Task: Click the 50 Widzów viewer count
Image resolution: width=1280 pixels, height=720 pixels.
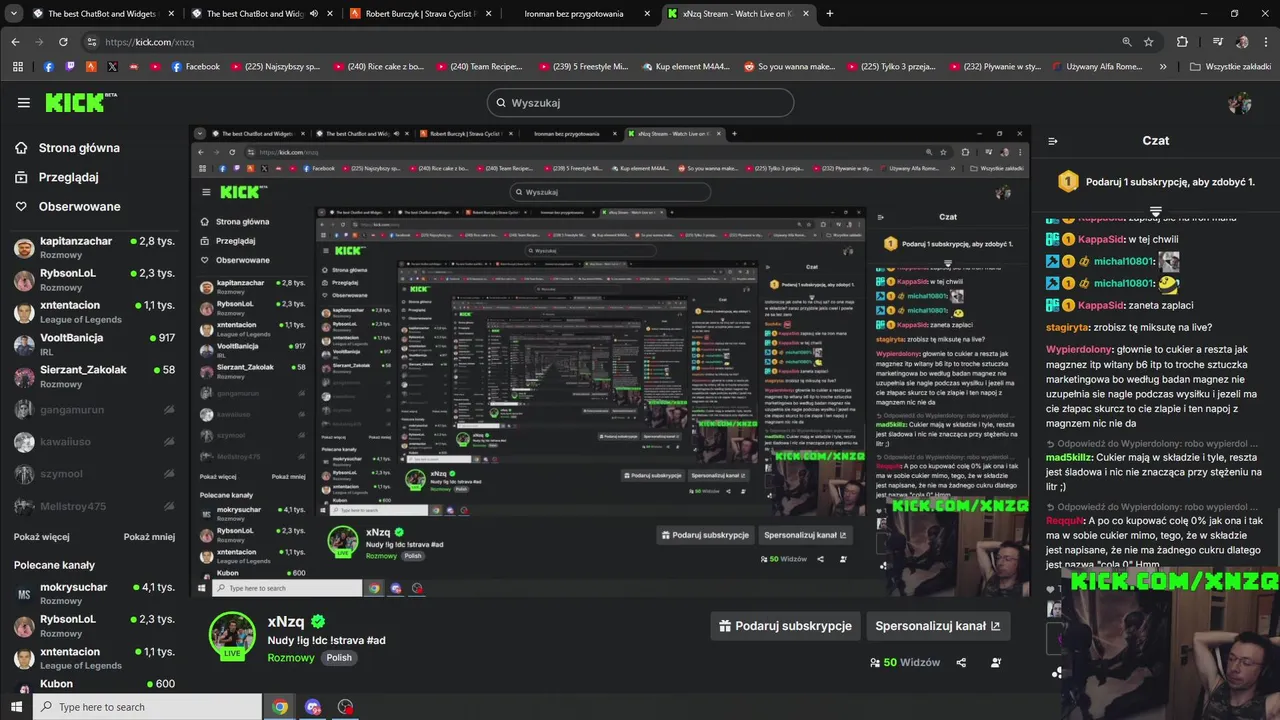Action: (x=905, y=662)
